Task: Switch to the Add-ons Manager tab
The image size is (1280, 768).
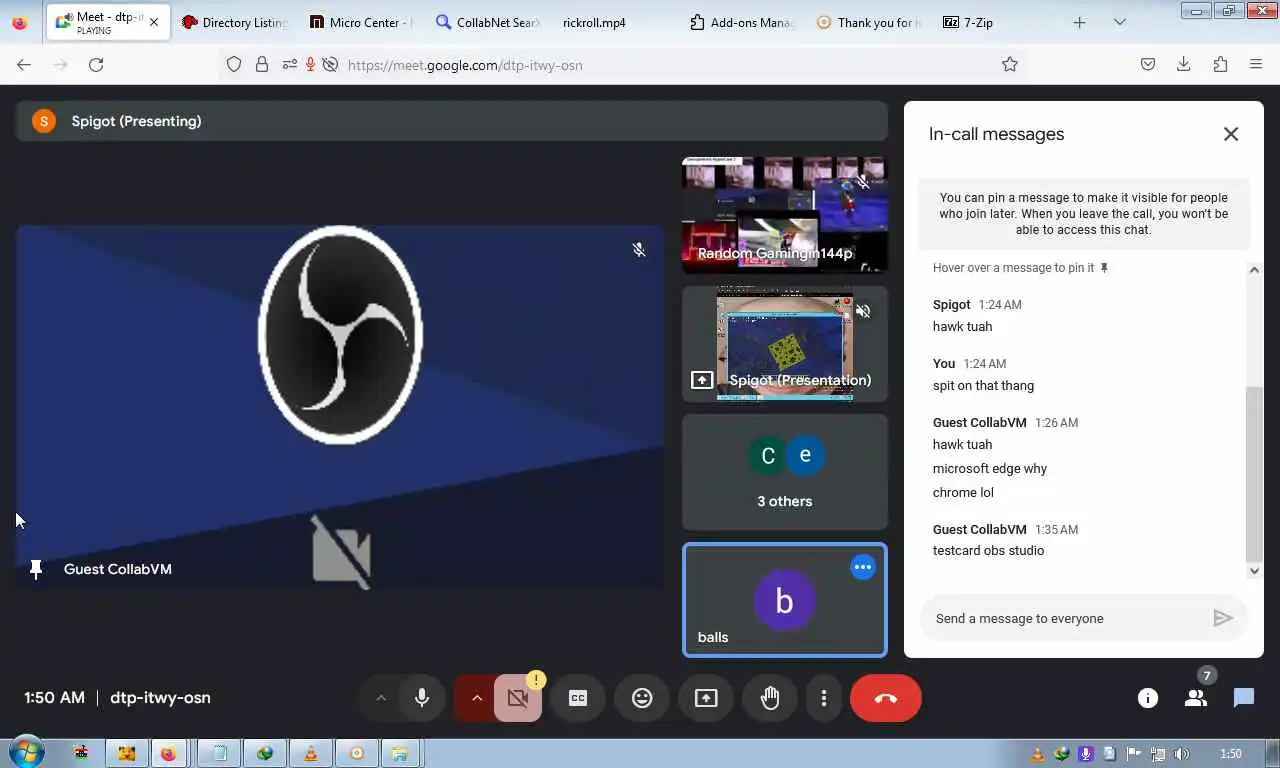Action: pyautogui.click(x=742, y=22)
